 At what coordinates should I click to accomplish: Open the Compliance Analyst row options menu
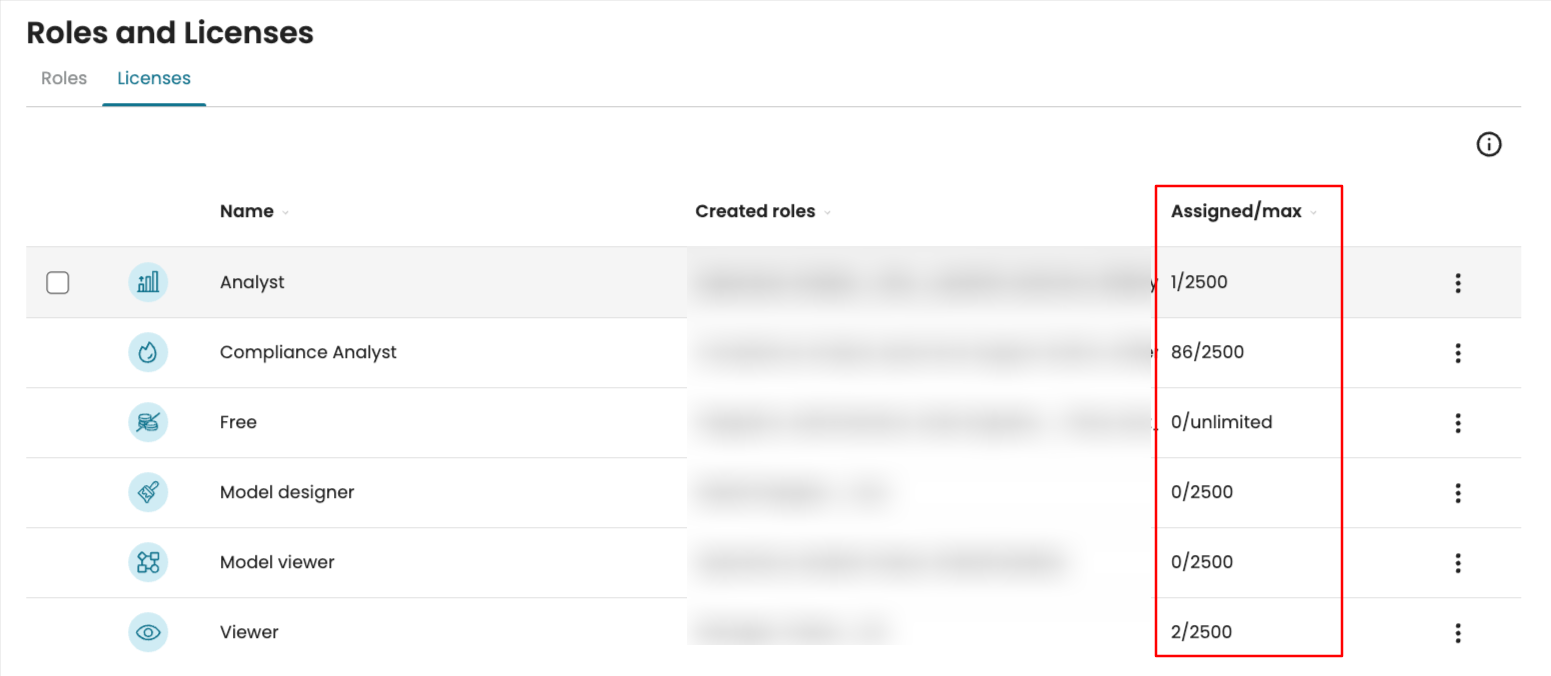pyautogui.click(x=1458, y=353)
